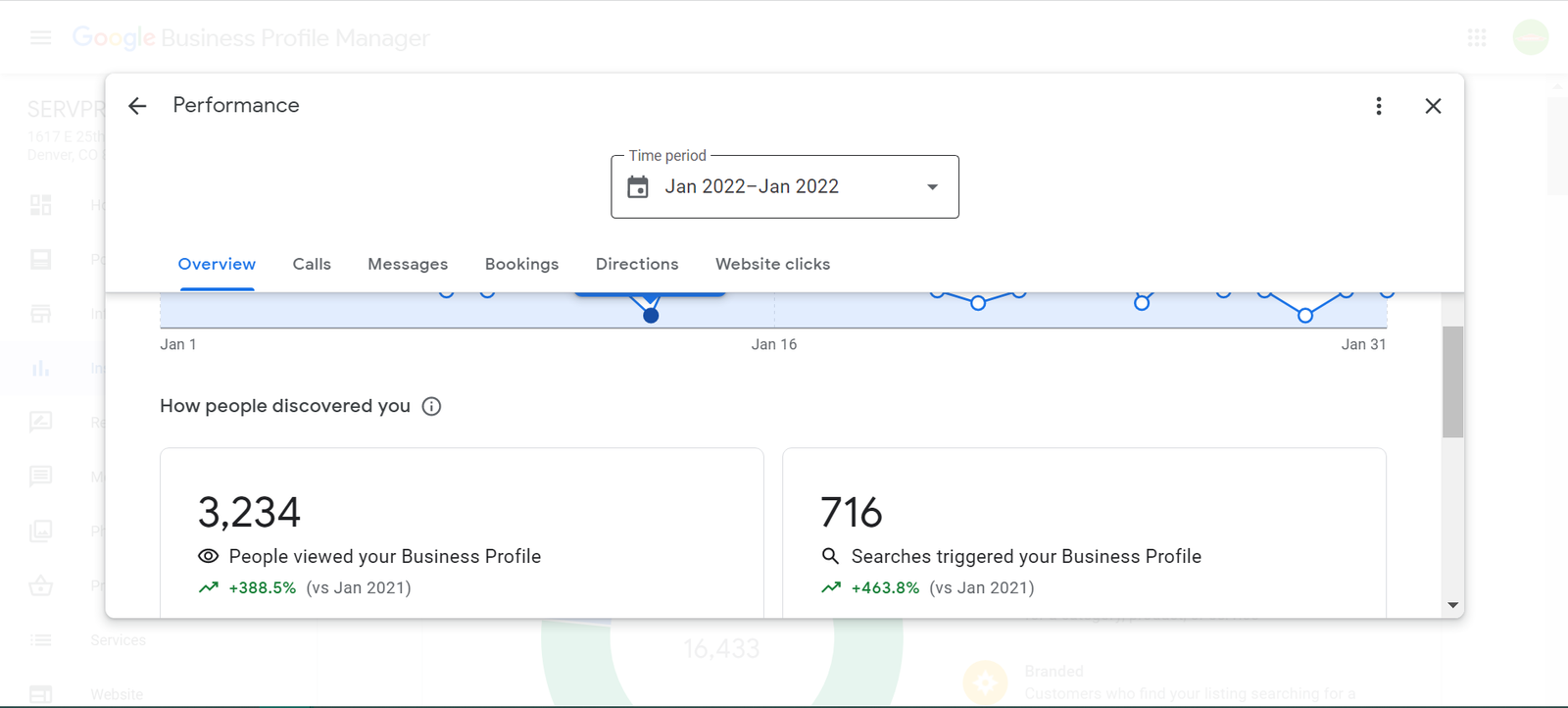
Task: Click the Jan 1 axis label
Action: coord(178,344)
